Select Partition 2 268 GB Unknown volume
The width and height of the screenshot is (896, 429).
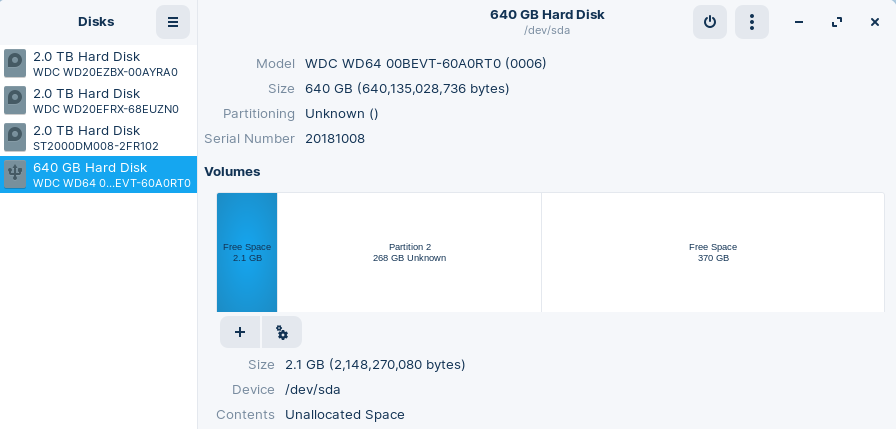[409, 252]
